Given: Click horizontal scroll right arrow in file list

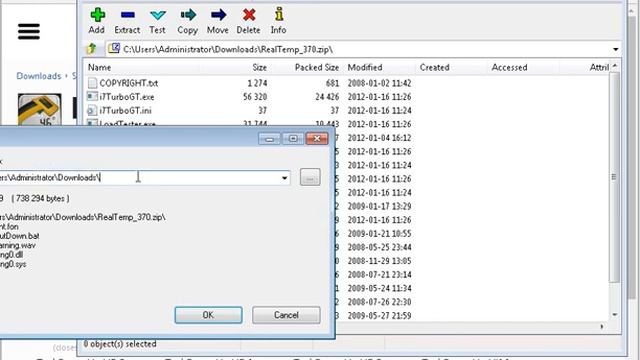Looking at the screenshot, I should click(602, 327).
